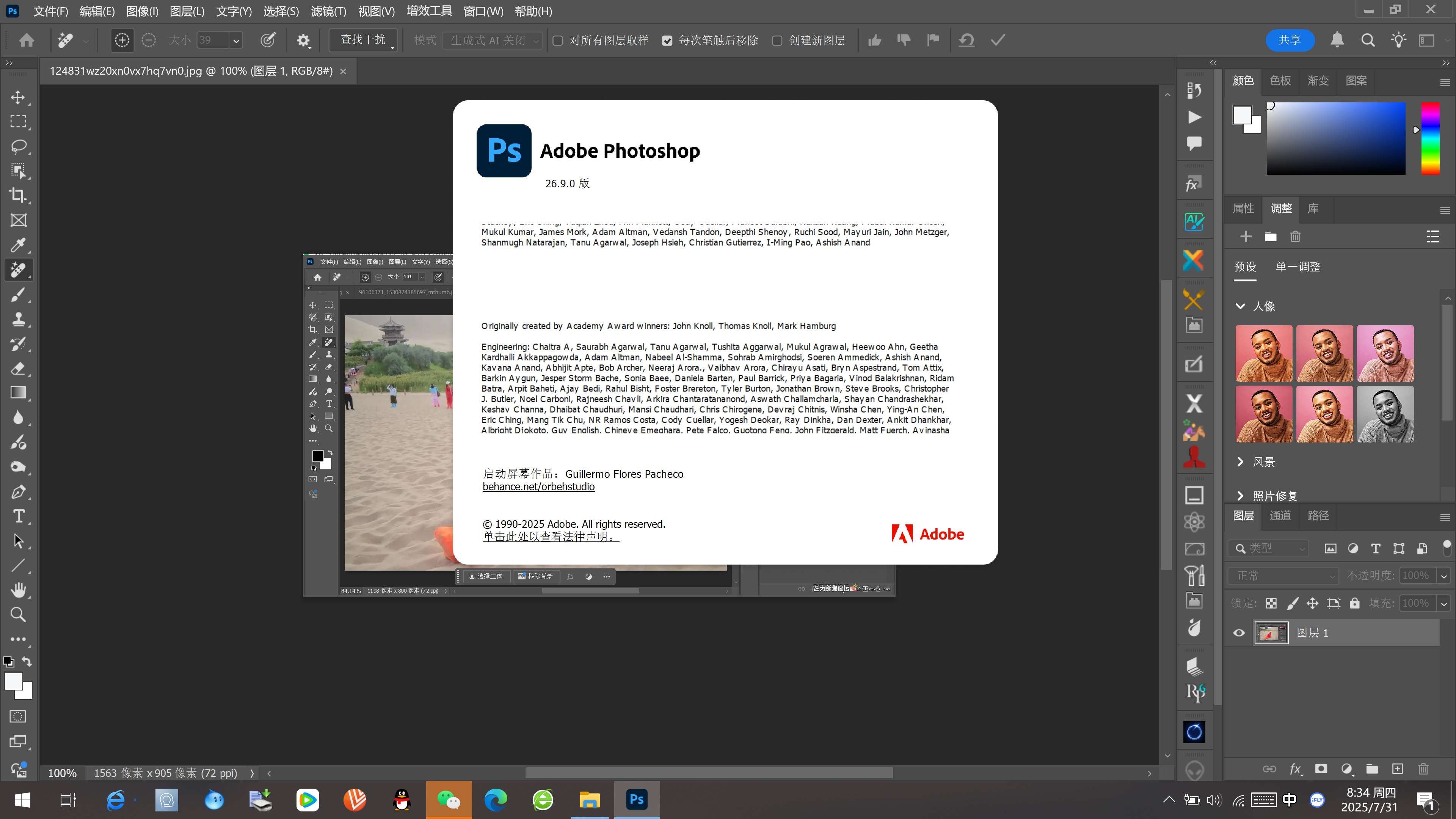Screen dimensions: 1456x819
Task: Uncheck 每次笔触后移除 checkbox
Action: 667,41
